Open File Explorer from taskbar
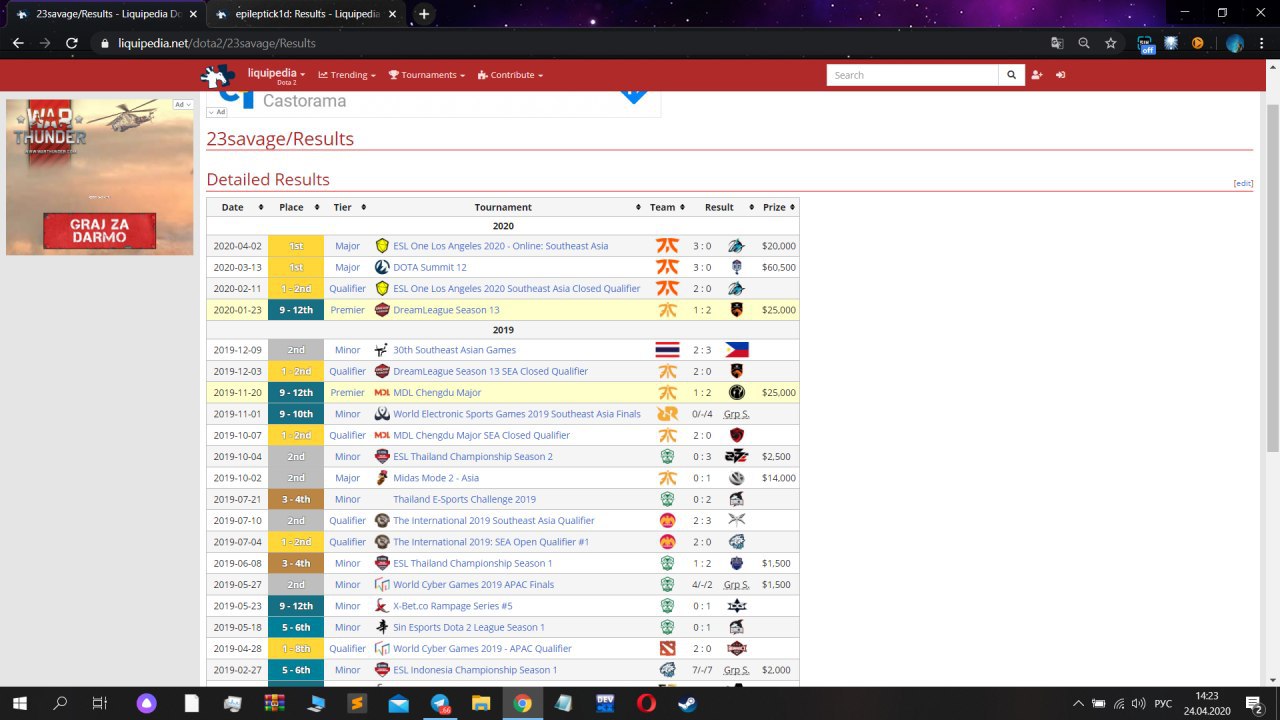This screenshot has height=720, width=1280. tap(481, 703)
